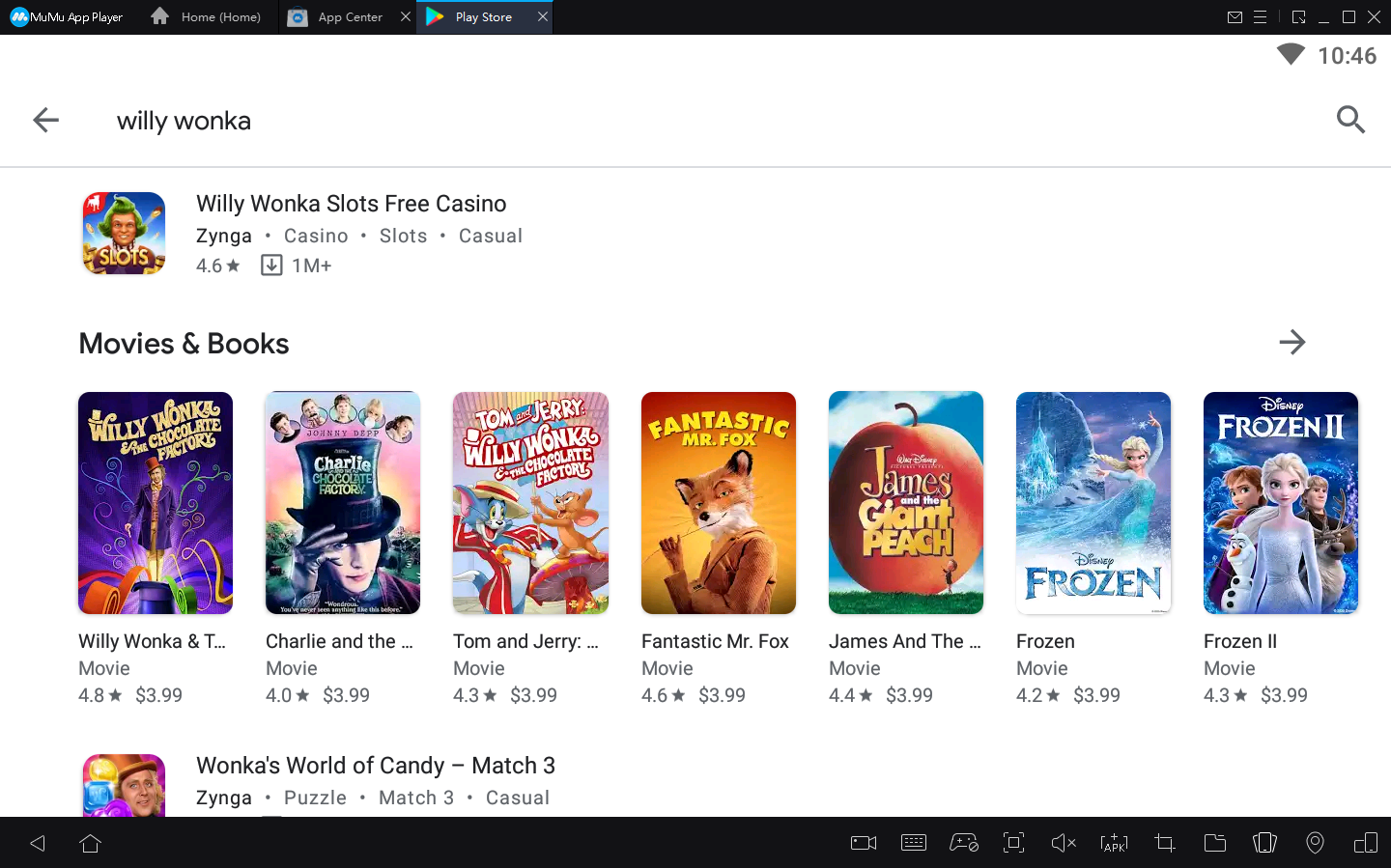Open the MuMu mail messages icon
The height and width of the screenshot is (868, 1391).
[1235, 17]
